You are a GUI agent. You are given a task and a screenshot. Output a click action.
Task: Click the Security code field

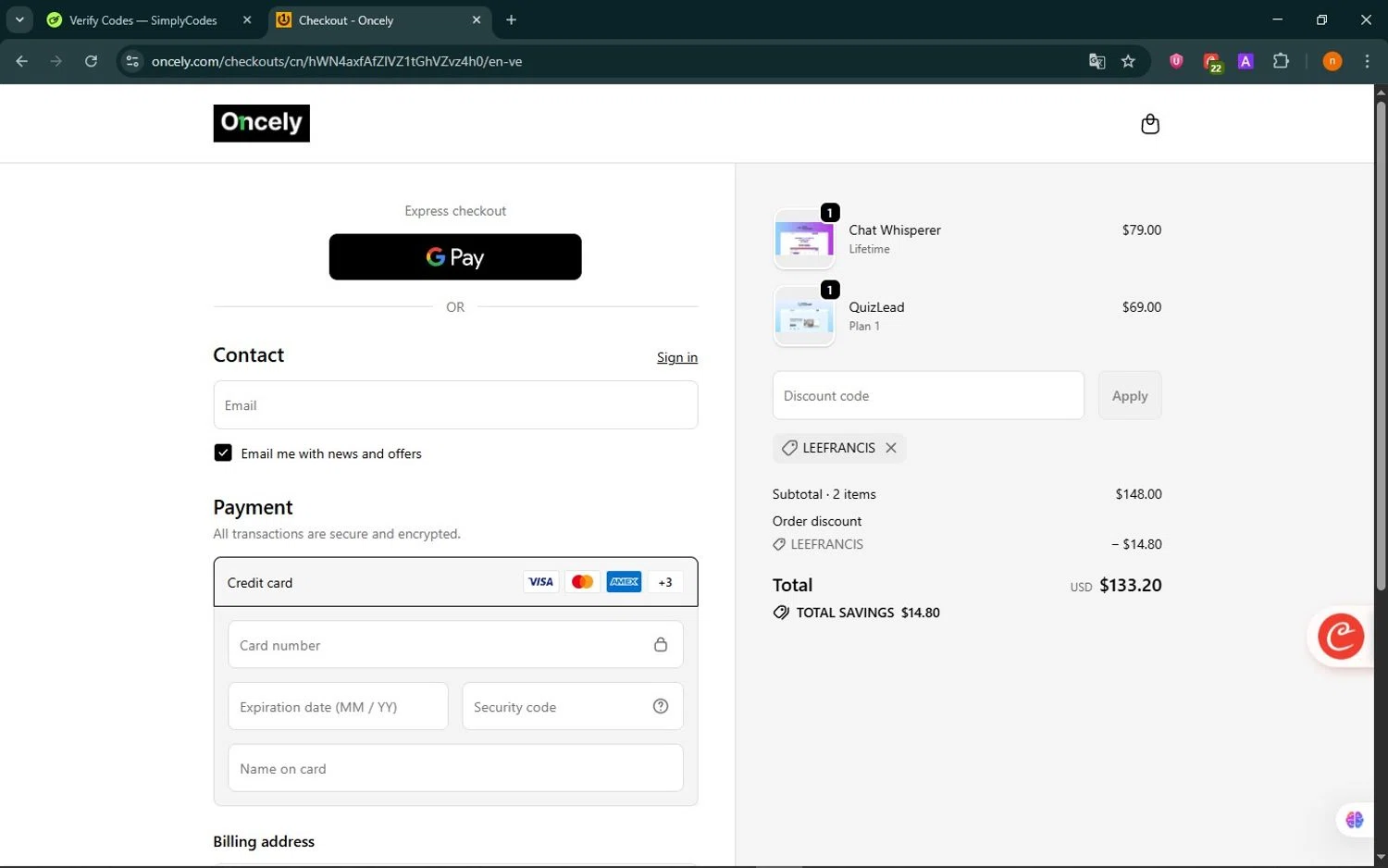(x=573, y=706)
